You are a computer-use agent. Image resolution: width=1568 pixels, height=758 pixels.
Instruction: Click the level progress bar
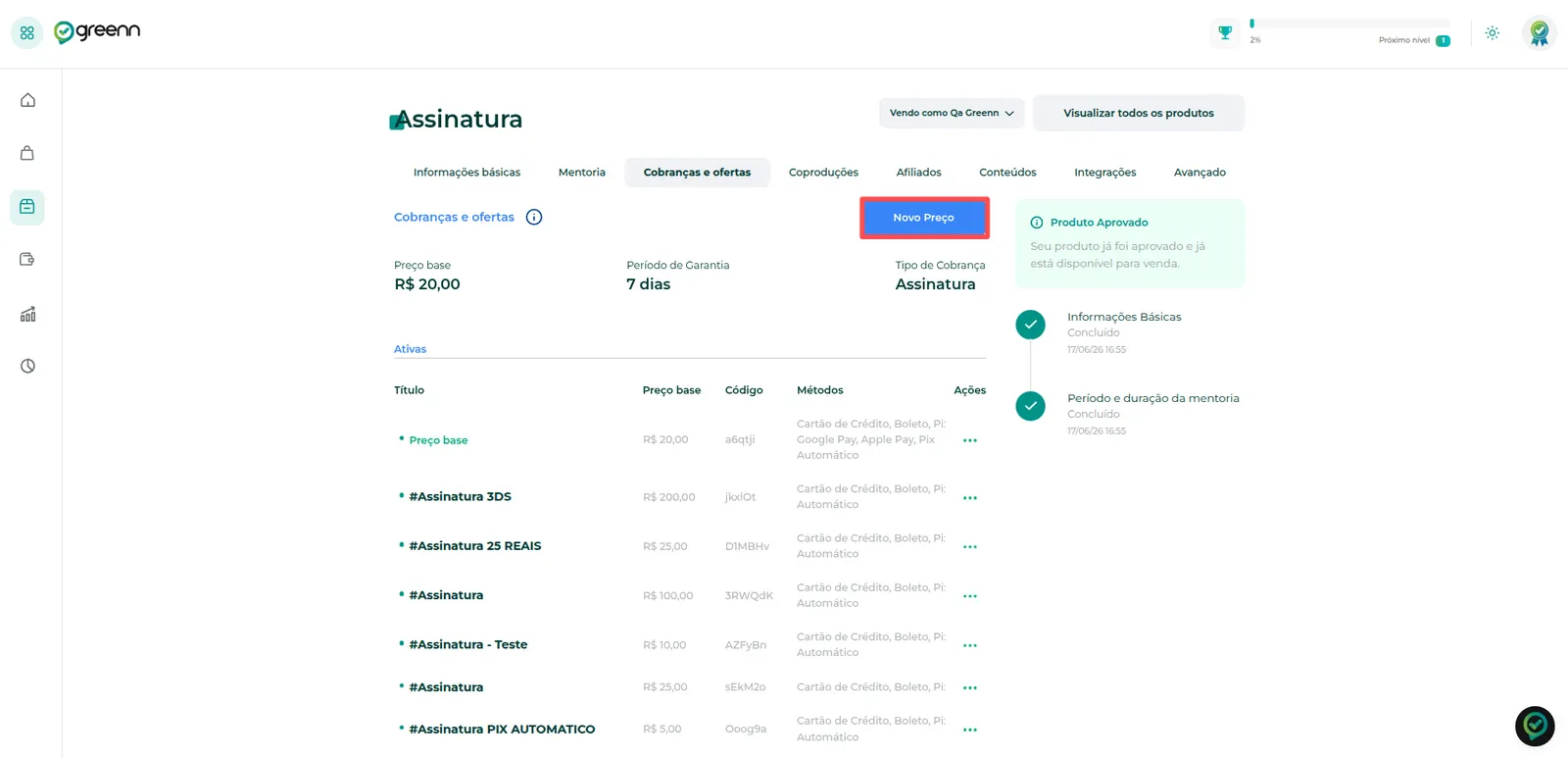click(x=1349, y=24)
